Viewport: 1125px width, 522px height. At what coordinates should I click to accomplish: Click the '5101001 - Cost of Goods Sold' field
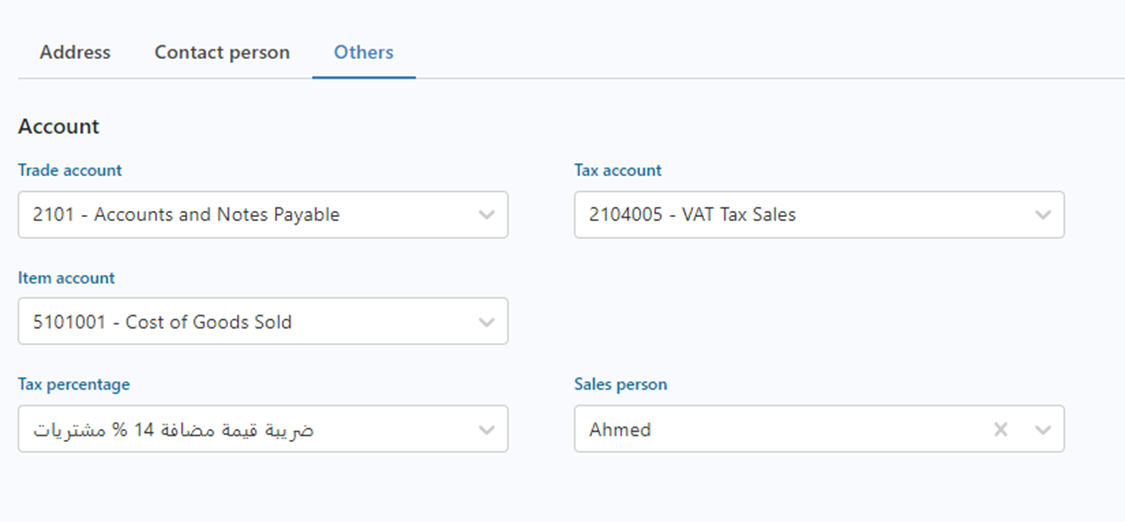[162, 322]
